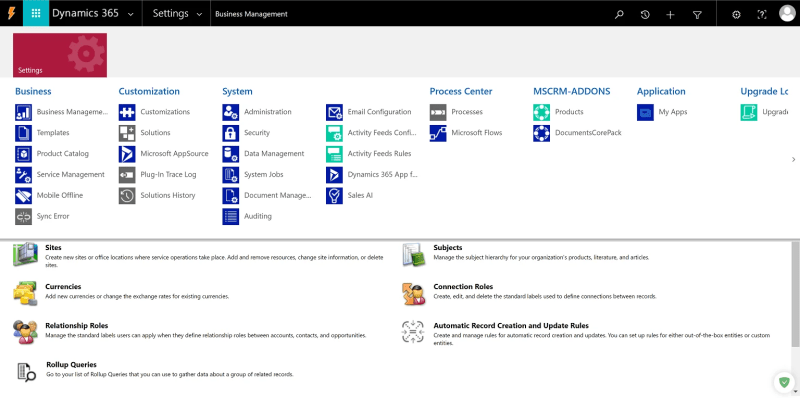The width and height of the screenshot is (800, 398).
Task: Open Automatic Record Creation and Update Rules
Action: point(511,326)
